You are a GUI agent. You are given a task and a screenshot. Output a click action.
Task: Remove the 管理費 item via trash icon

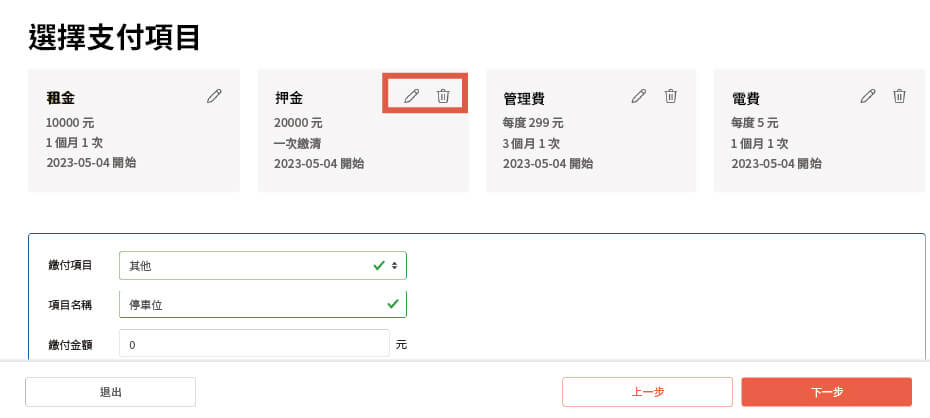pos(670,96)
